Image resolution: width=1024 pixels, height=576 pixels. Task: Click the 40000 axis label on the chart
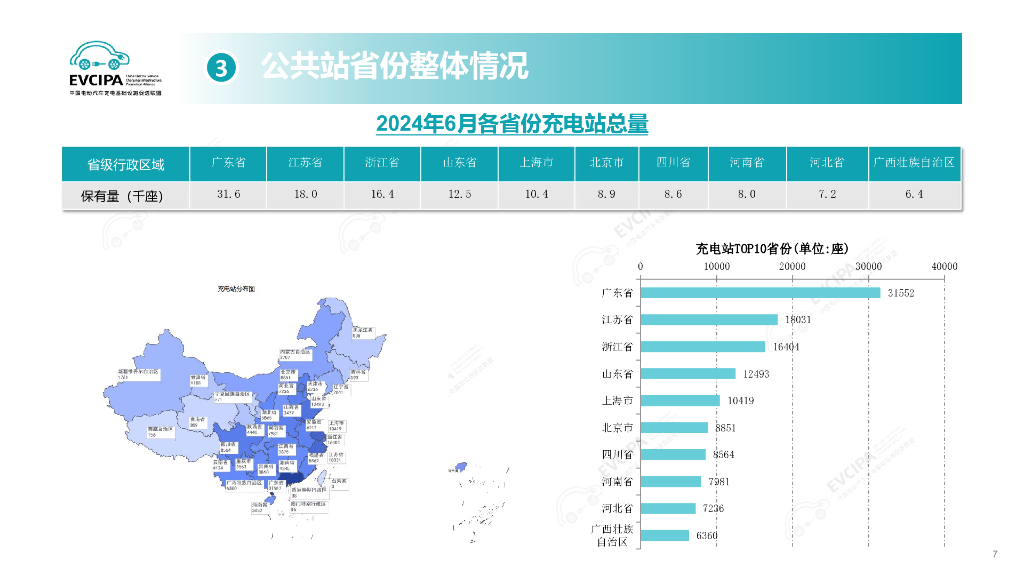(x=943, y=266)
